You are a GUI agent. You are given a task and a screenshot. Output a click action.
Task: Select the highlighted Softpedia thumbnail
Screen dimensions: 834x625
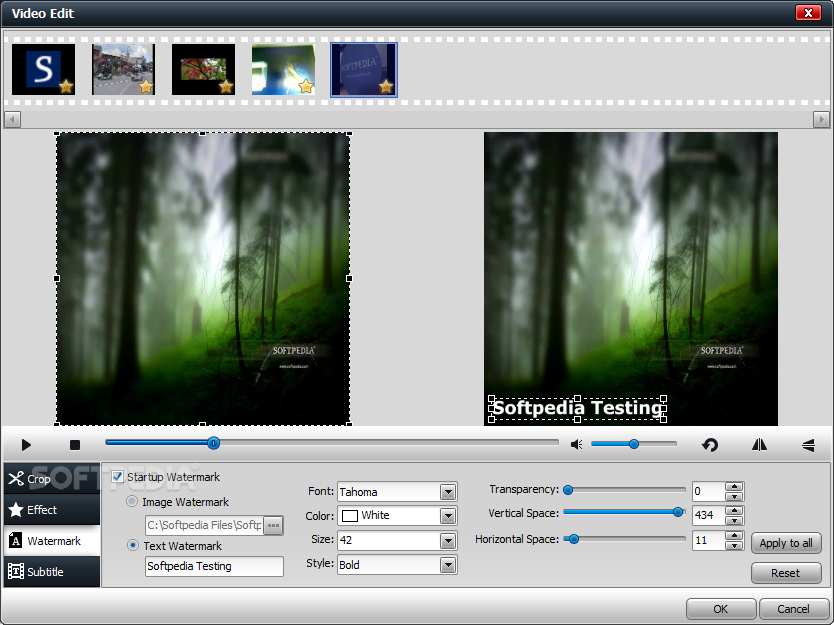tap(364, 70)
